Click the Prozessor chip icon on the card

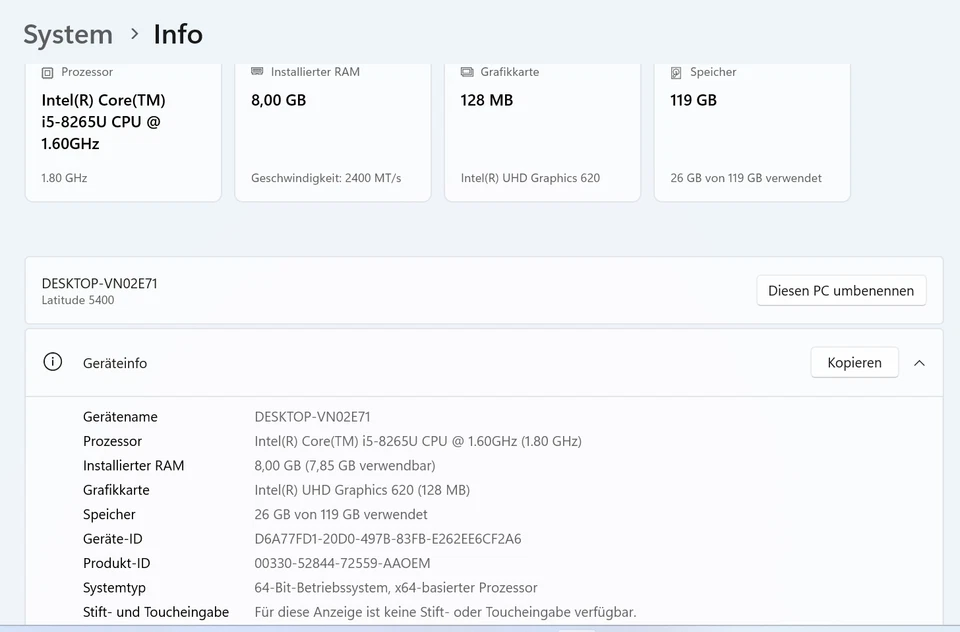coord(47,73)
